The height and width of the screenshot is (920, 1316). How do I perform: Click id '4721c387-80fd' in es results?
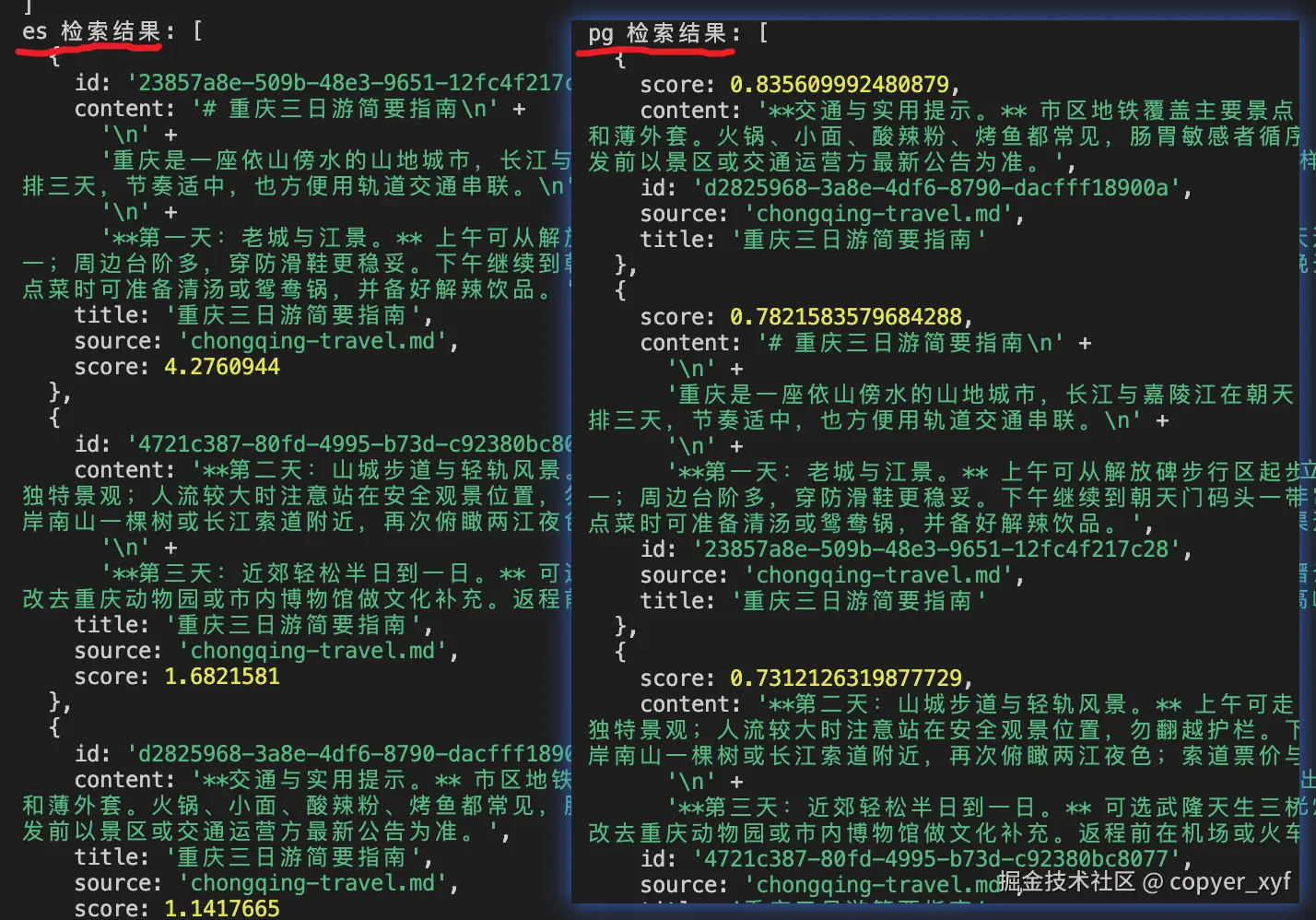click(349, 444)
